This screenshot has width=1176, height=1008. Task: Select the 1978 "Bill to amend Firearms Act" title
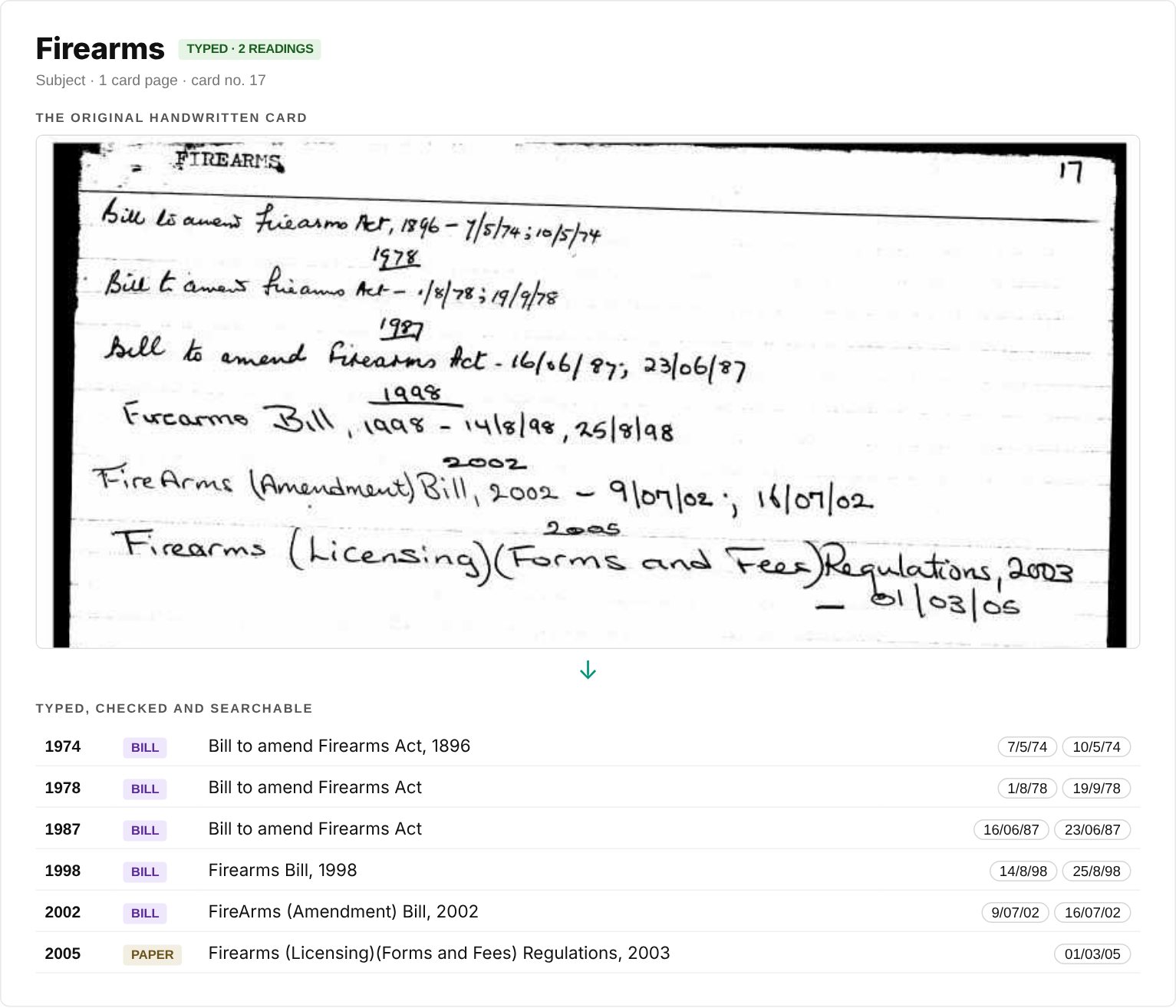315,788
